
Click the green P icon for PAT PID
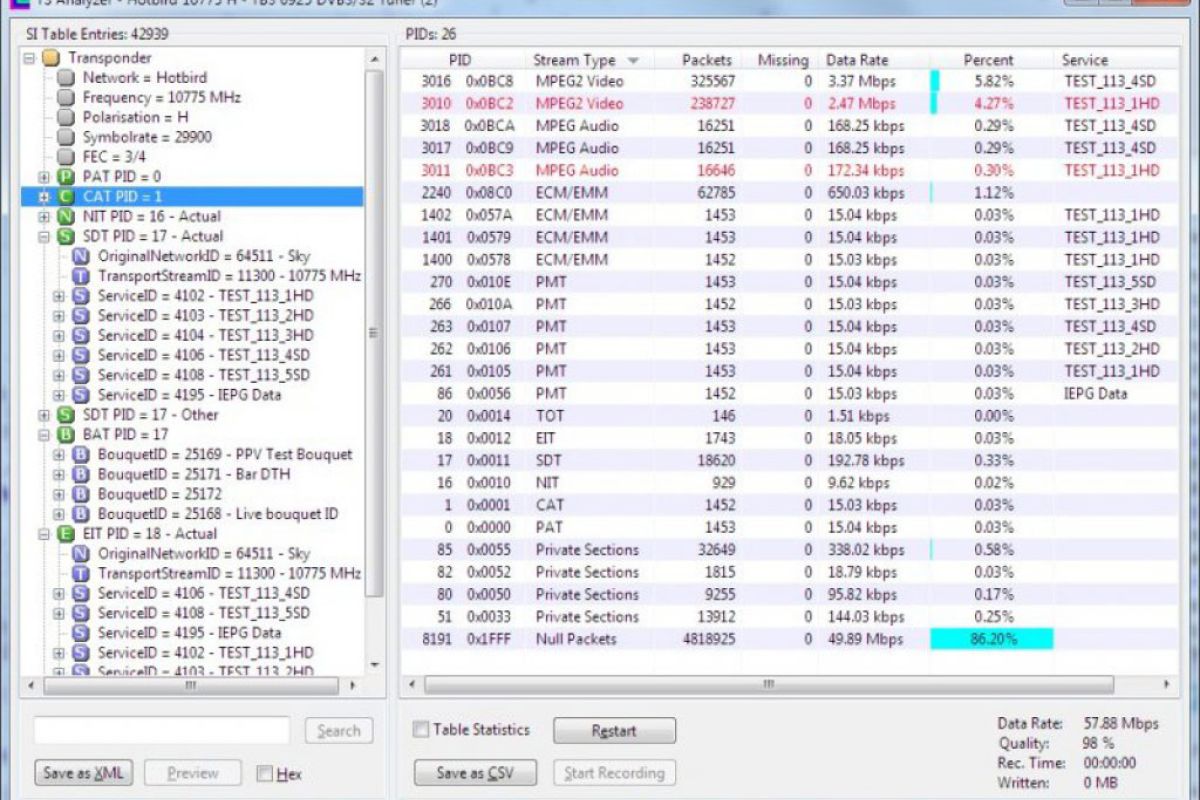click(66, 177)
